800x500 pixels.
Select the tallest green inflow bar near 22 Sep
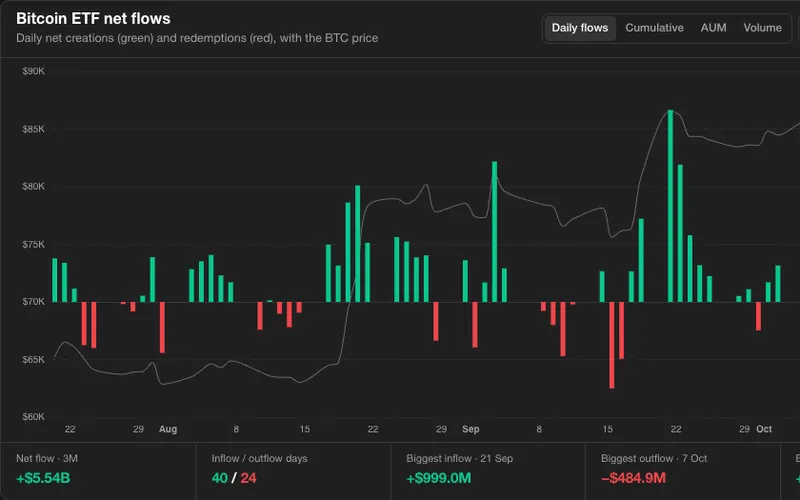tap(670, 206)
